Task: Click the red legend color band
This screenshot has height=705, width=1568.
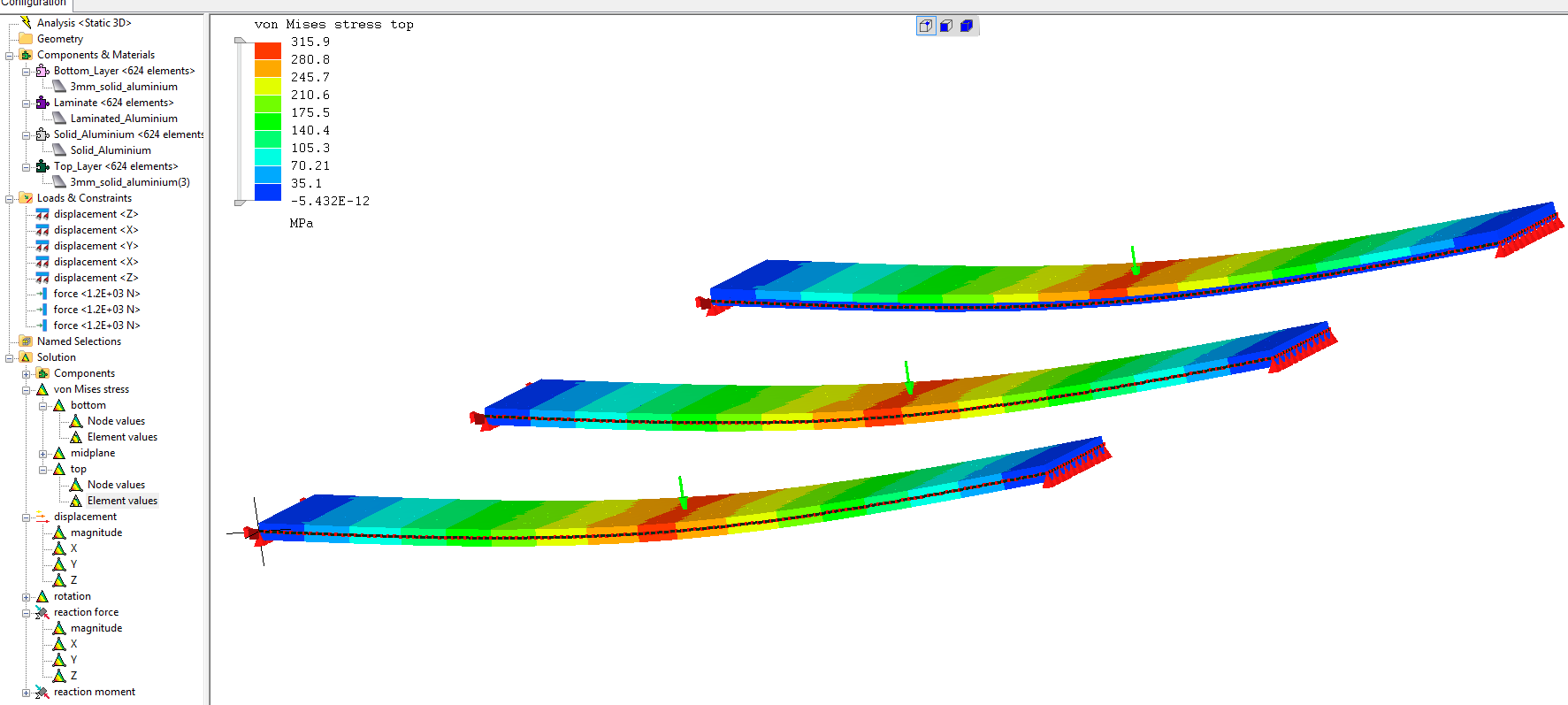Action: 268,50
